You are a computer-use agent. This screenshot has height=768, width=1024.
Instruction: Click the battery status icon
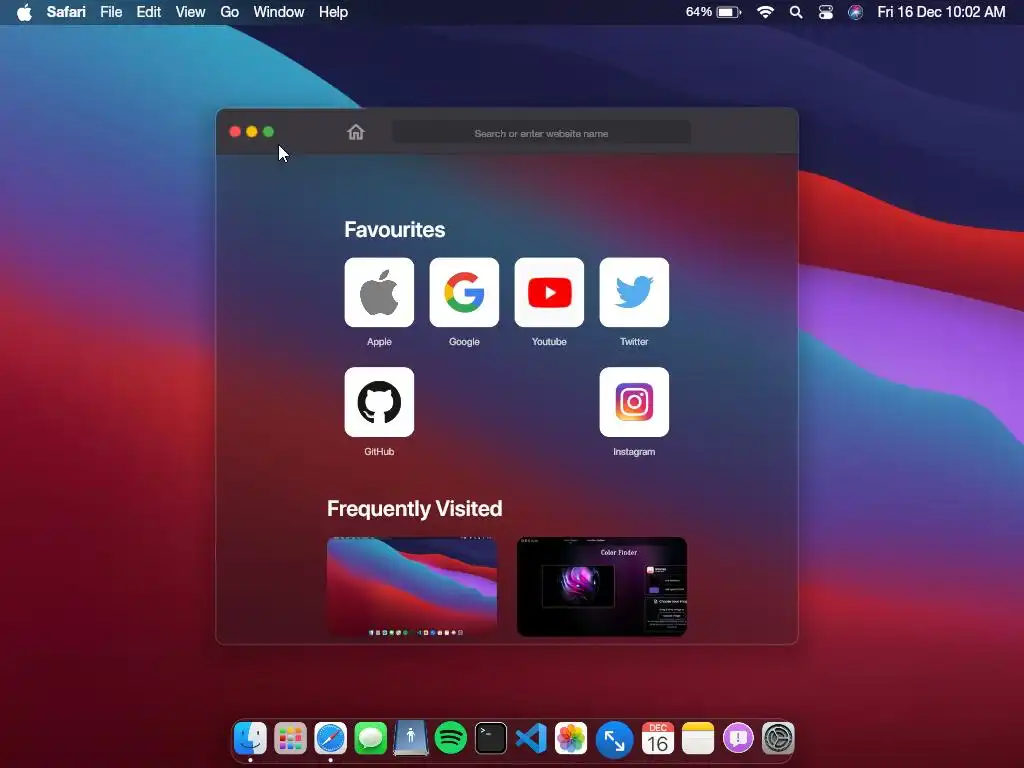729,12
